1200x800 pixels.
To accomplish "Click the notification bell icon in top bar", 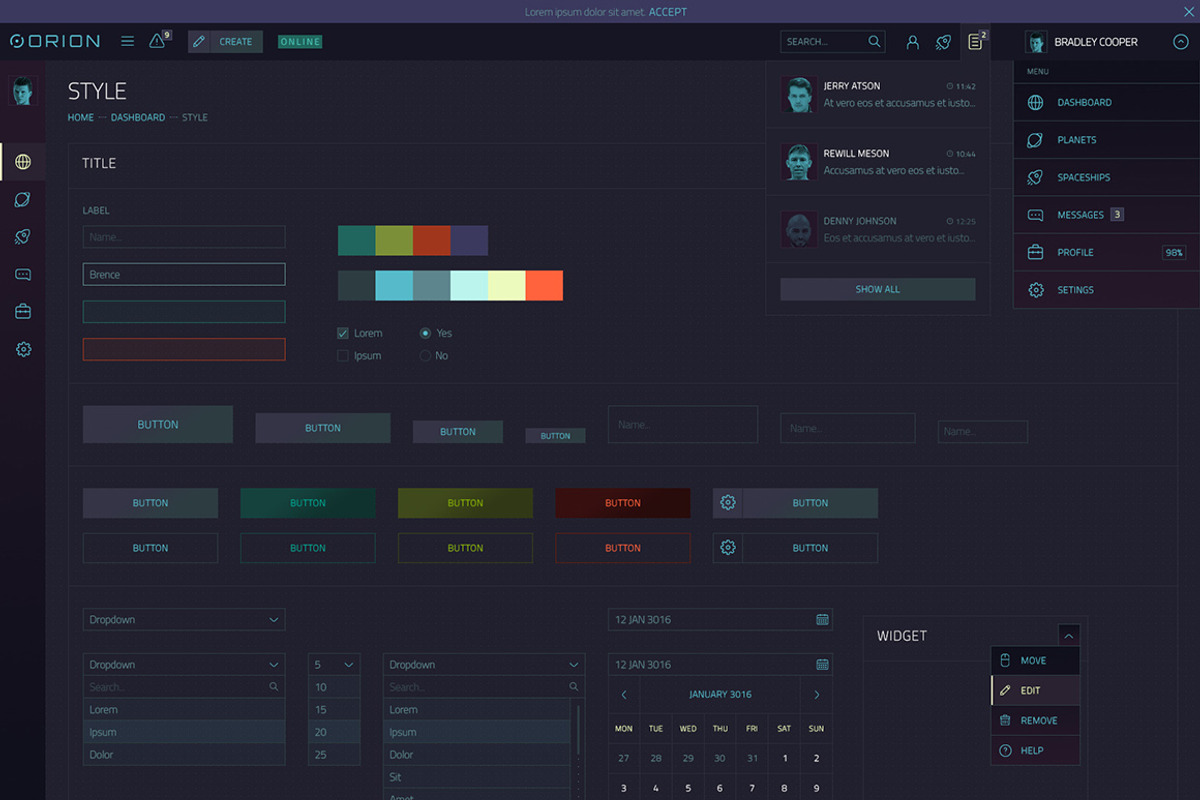I will click(x=157, y=41).
